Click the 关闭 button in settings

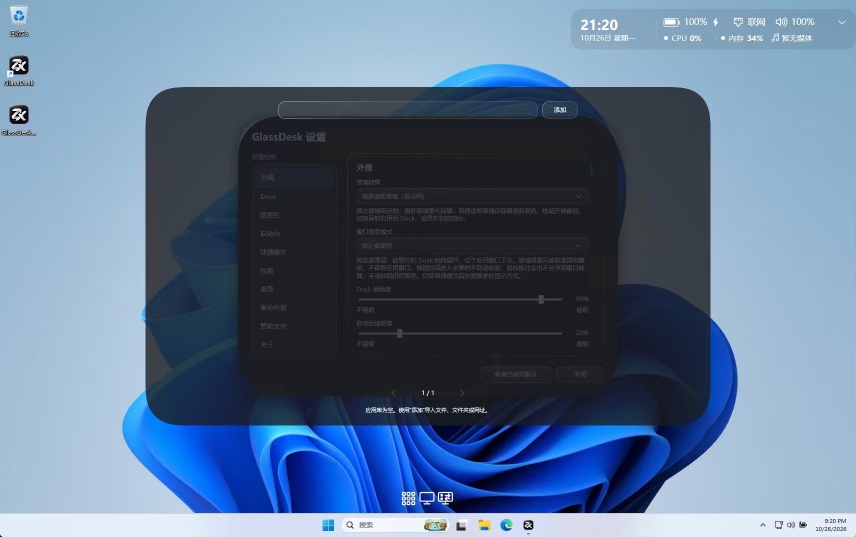click(580, 374)
